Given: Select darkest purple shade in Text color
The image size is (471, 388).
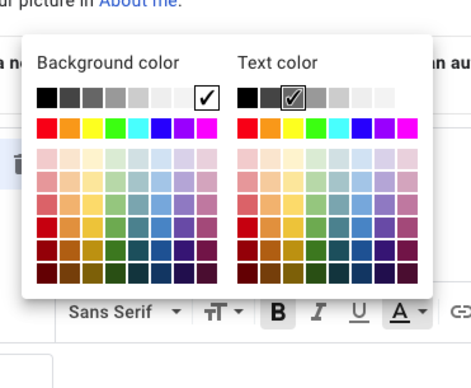Looking at the screenshot, I should pos(385,273).
